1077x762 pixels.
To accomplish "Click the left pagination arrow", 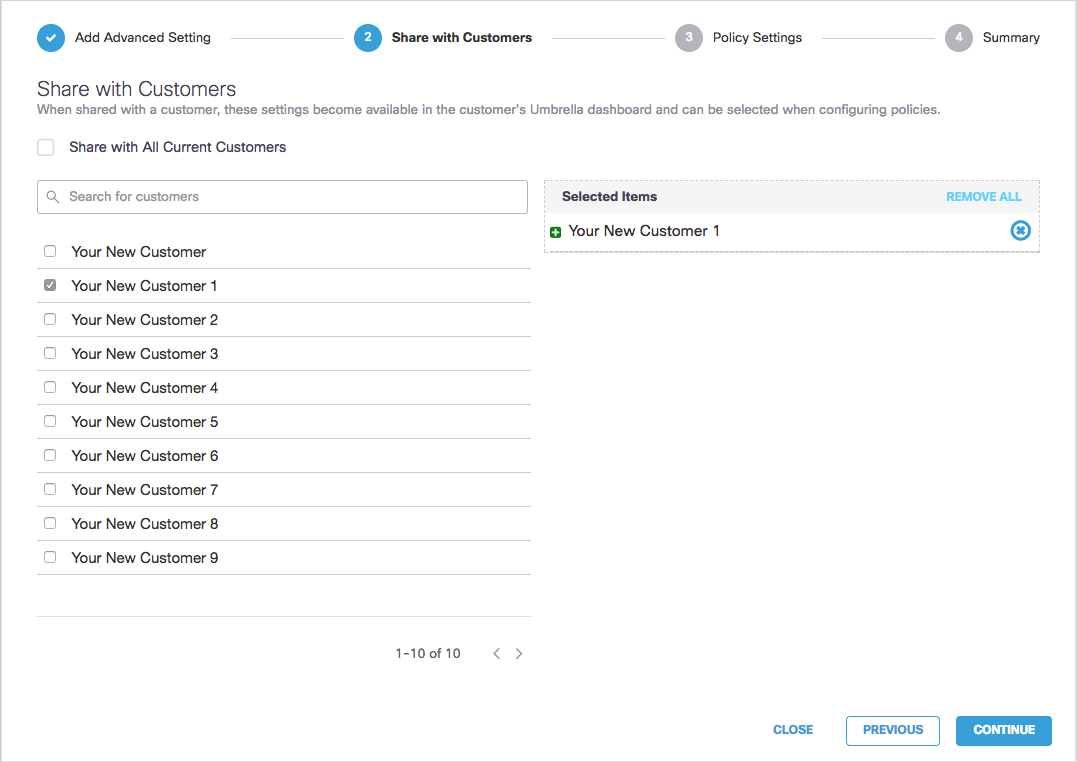I will coord(496,653).
